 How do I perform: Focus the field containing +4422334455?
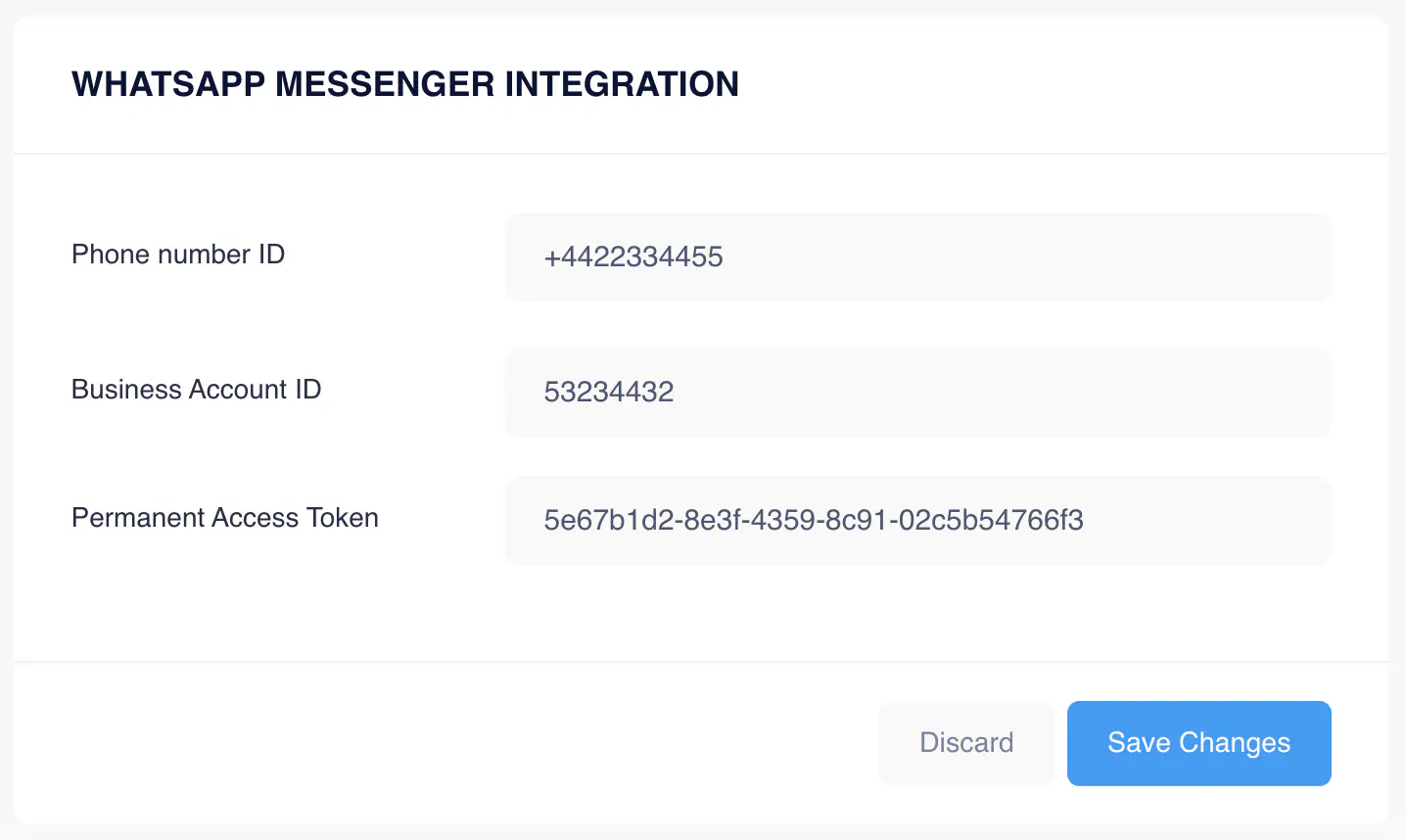click(x=917, y=257)
